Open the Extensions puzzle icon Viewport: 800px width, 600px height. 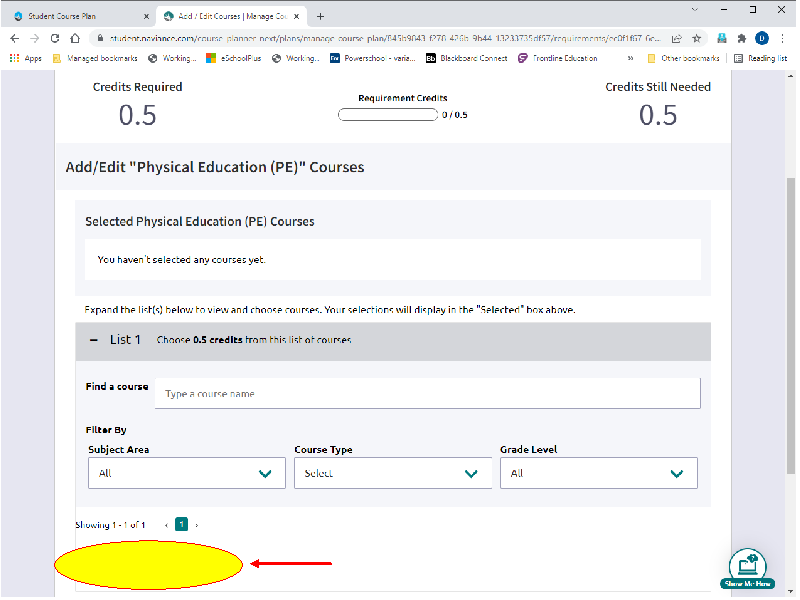[x=741, y=38]
